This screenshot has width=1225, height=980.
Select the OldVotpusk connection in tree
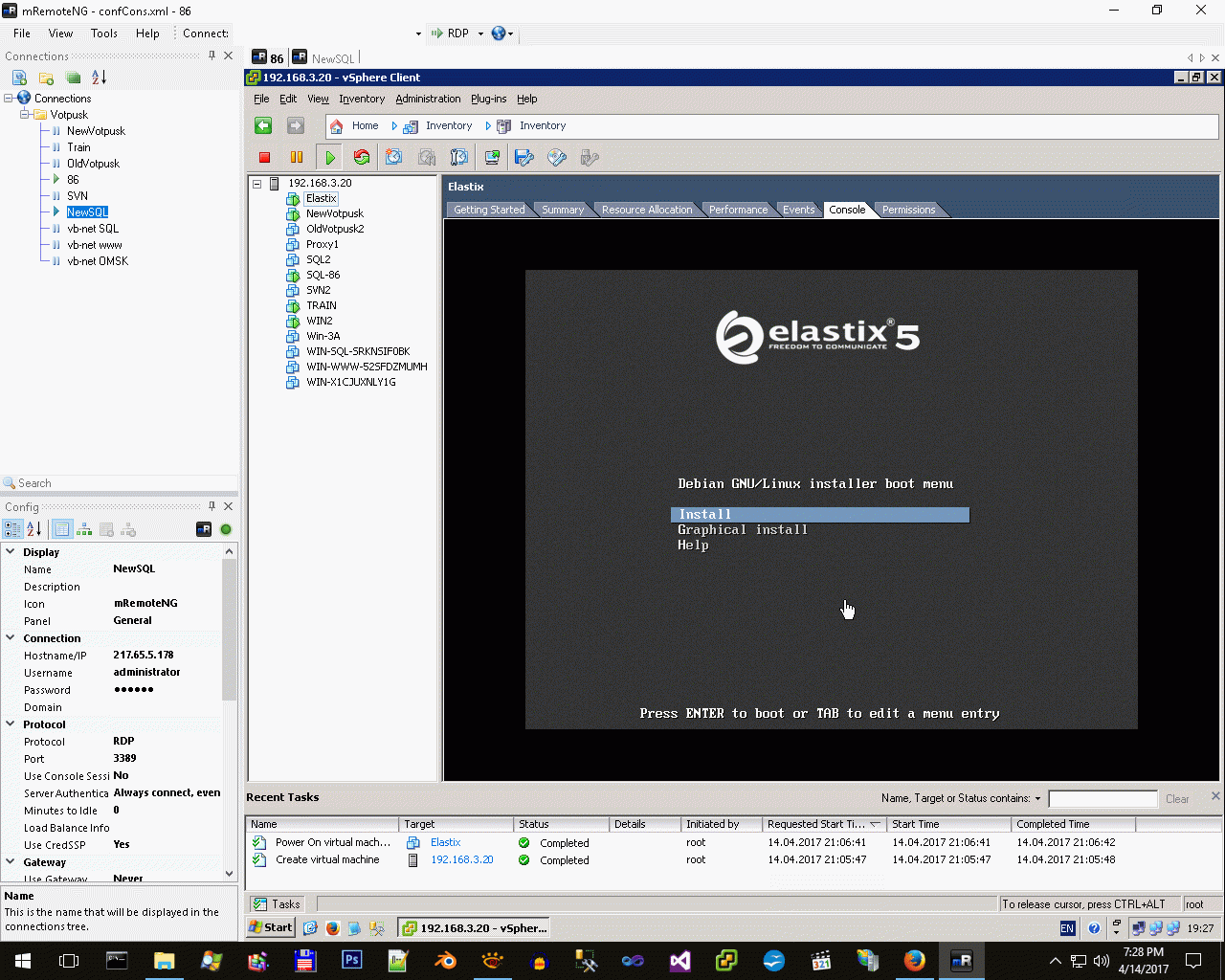click(93, 164)
